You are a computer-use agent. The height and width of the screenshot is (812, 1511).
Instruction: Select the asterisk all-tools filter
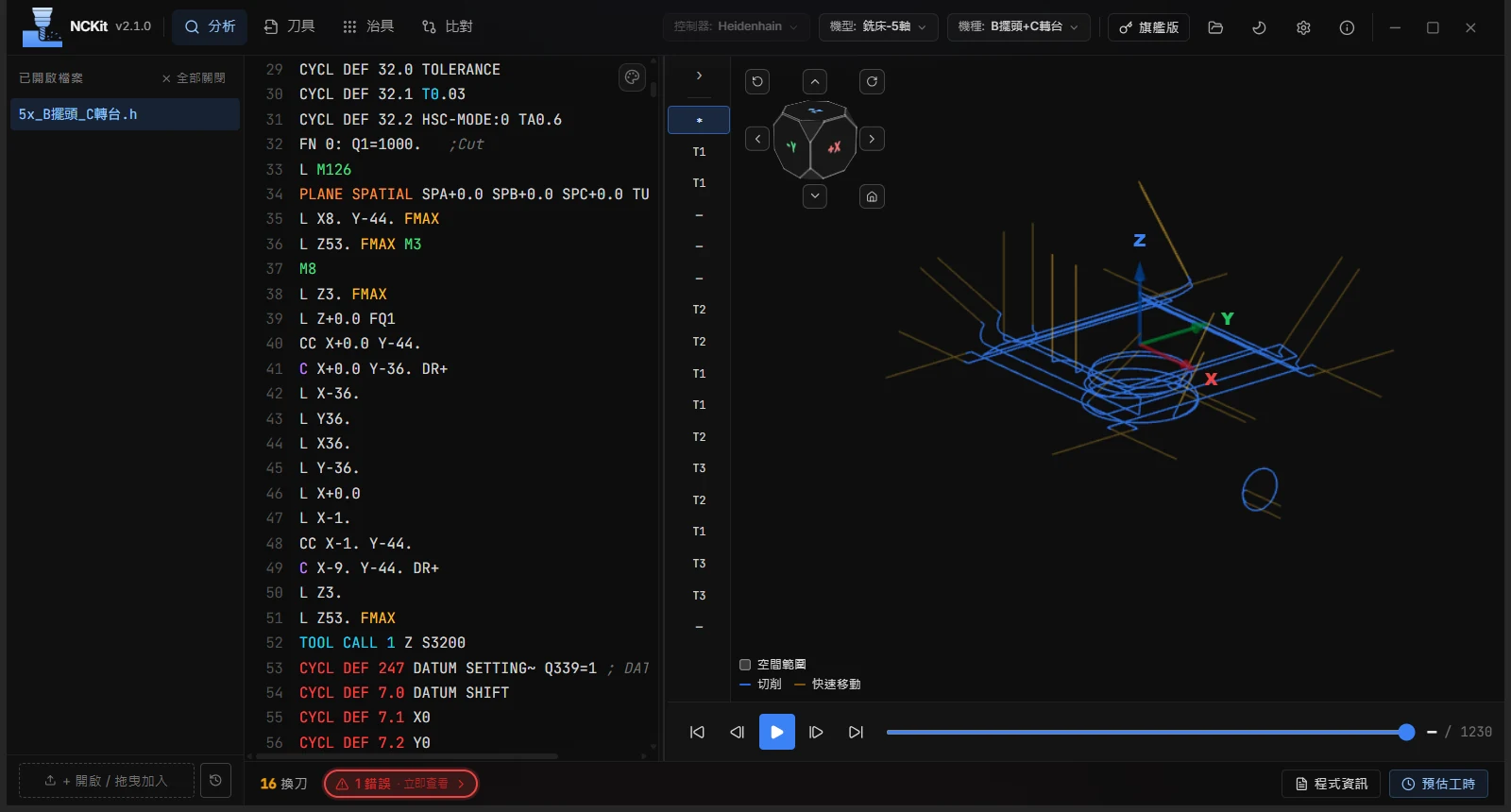click(699, 120)
